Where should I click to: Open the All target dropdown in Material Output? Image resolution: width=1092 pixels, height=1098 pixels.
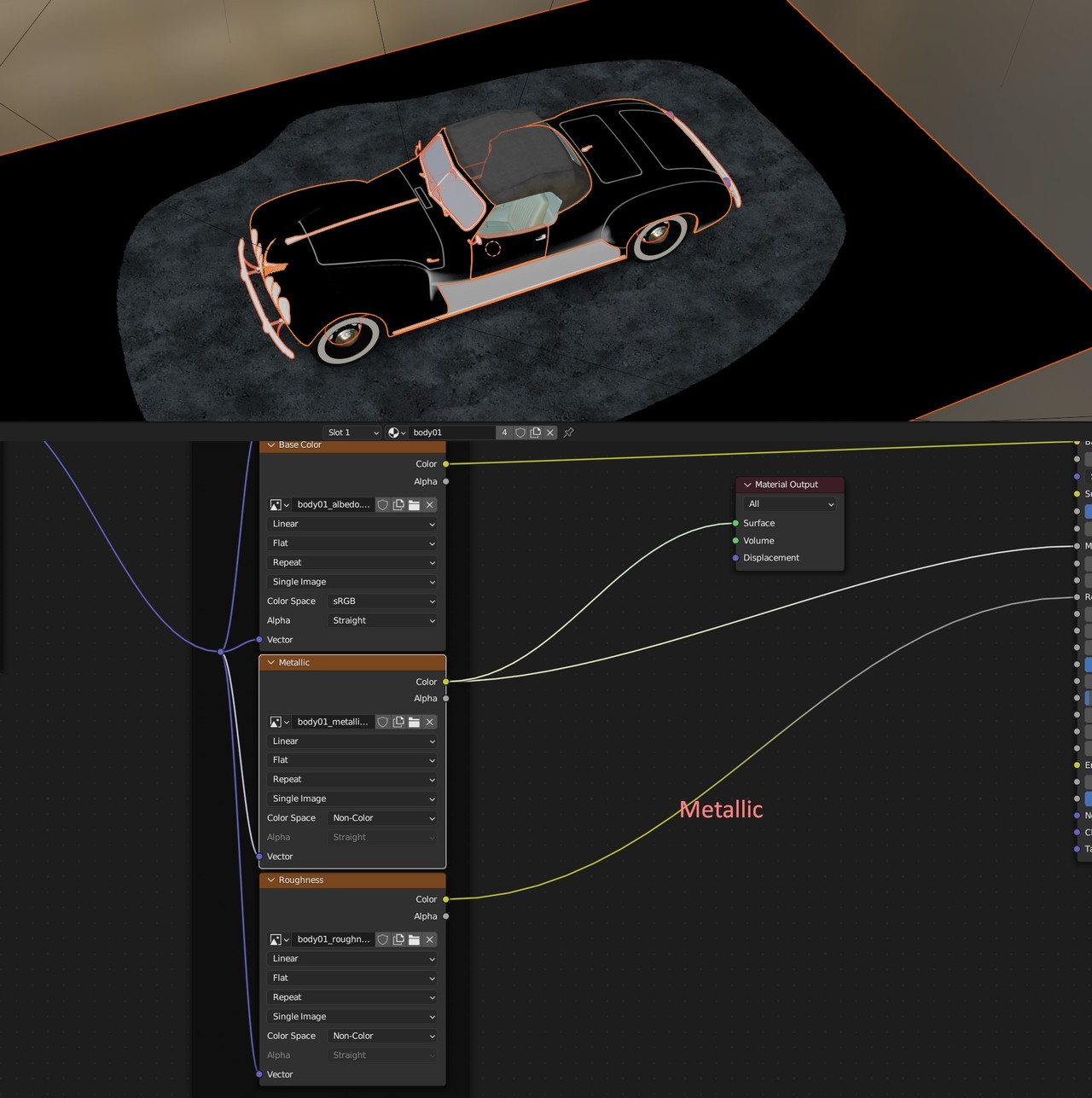(x=791, y=504)
